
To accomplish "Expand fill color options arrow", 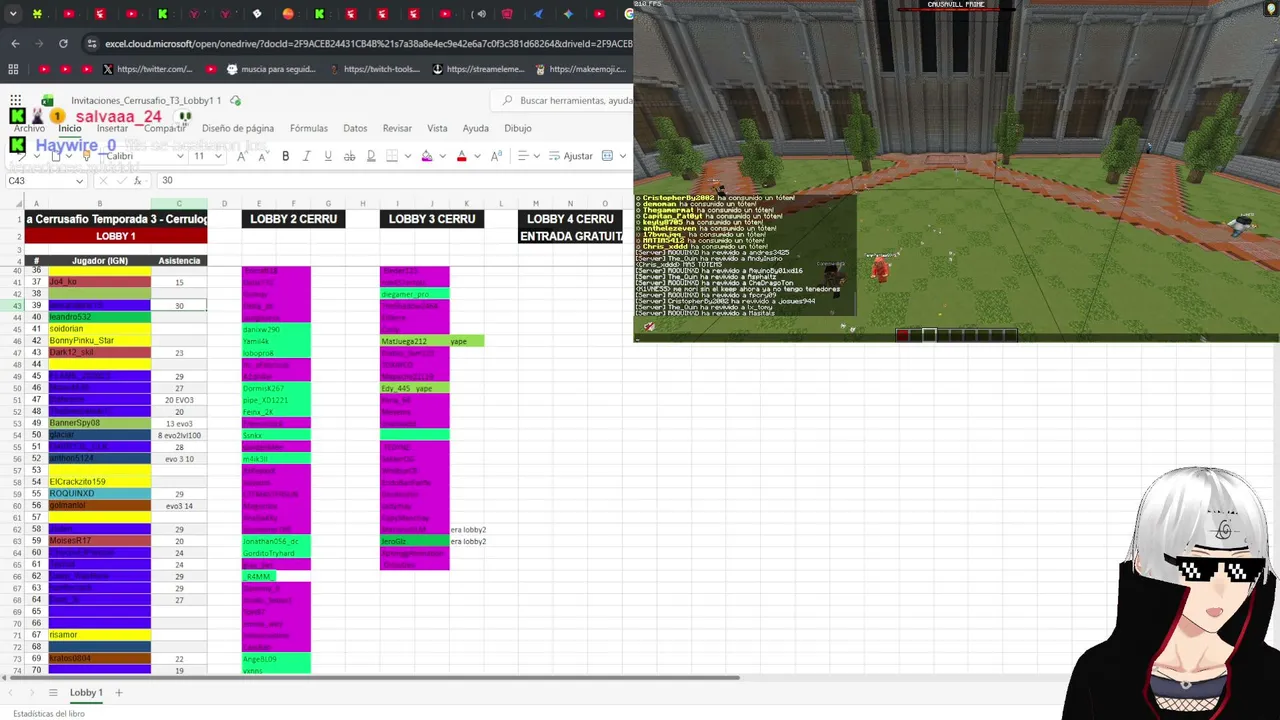I will [442, 156].
